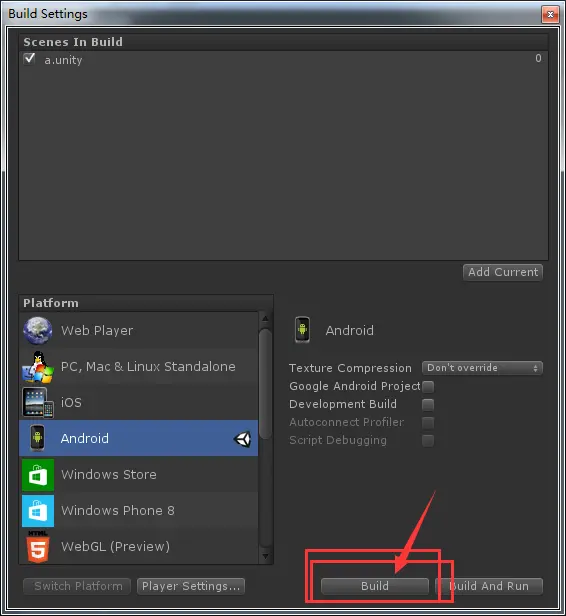The image size is (566, 616).
Task: Select iOS platform
Action: coord(139,402)
